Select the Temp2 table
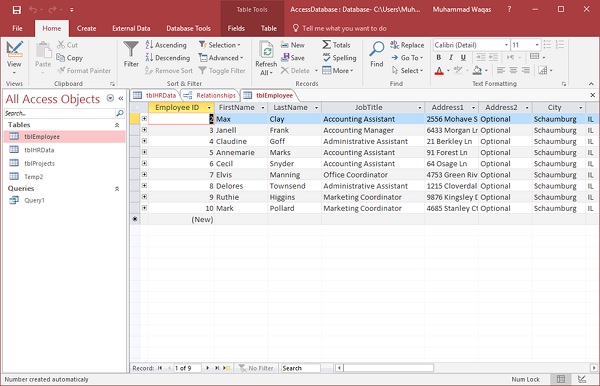 point(34,177)
